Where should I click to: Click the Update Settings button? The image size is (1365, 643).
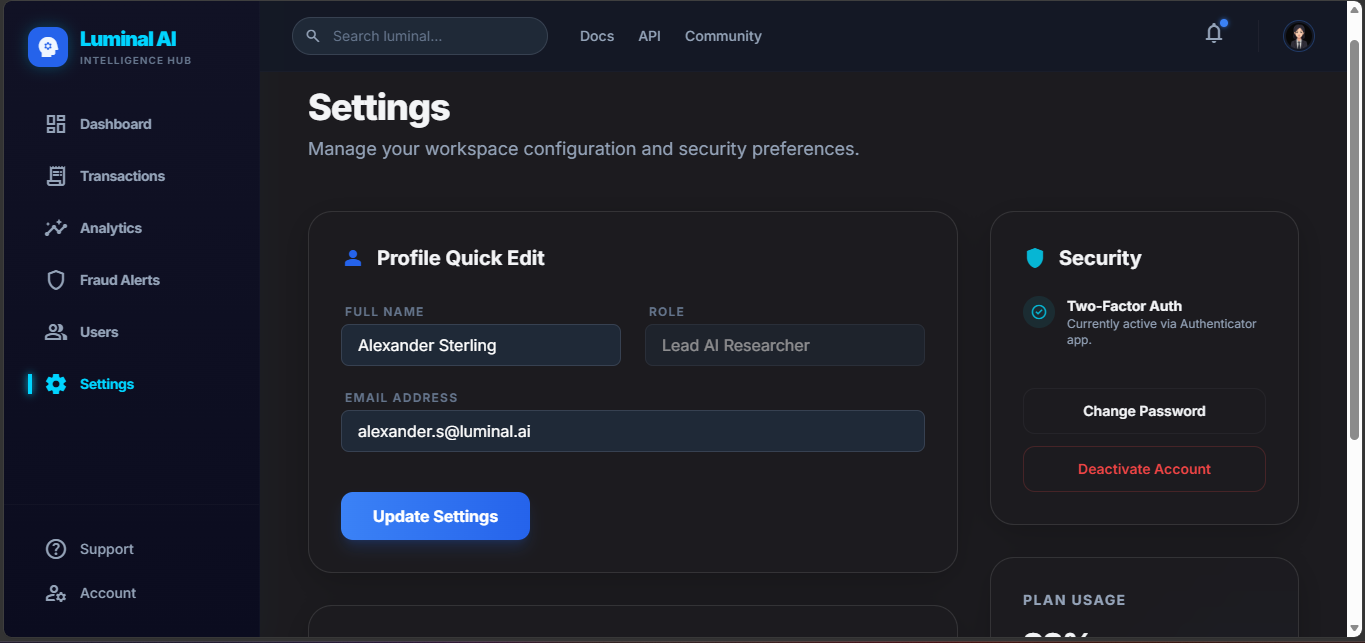pos(435,516)
